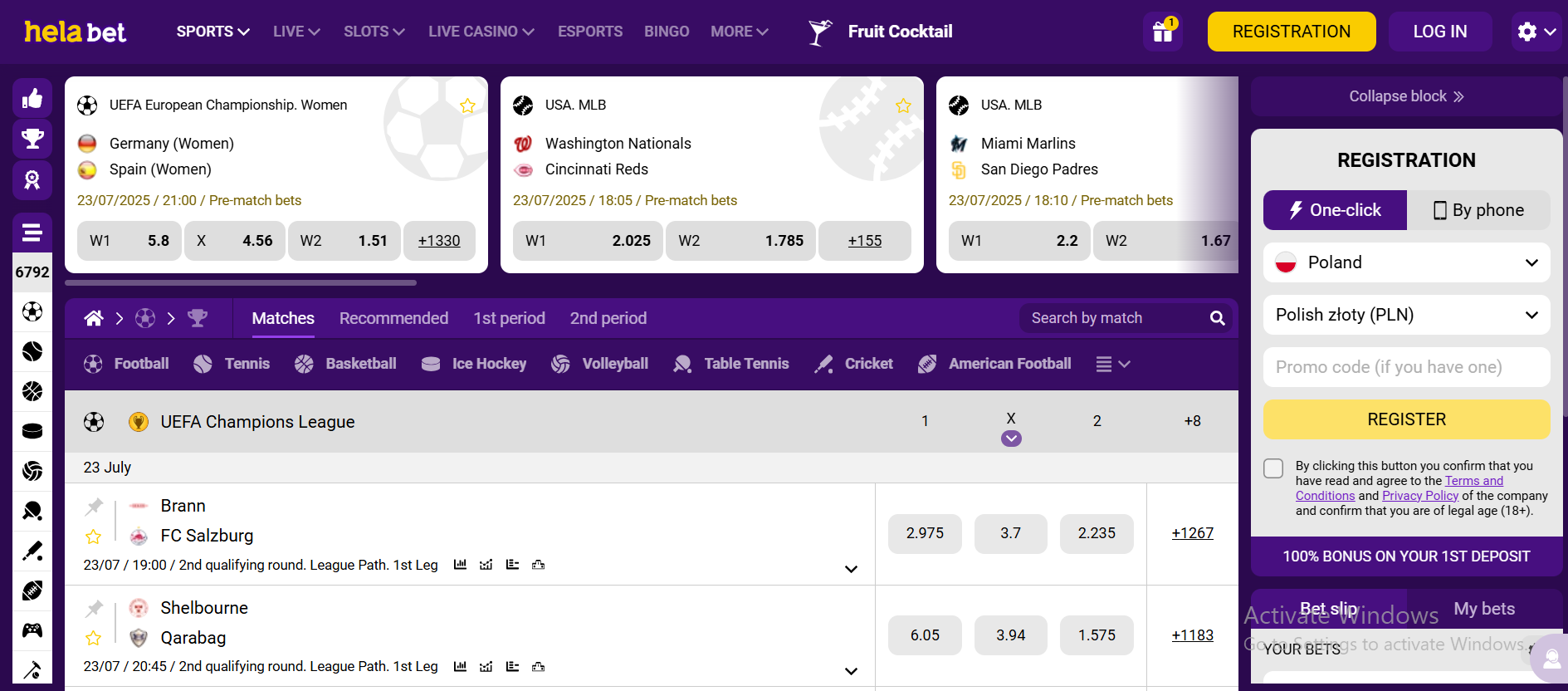Go to home via breadcrumb house icon
1568x691 pixels.
pos(94,318)
